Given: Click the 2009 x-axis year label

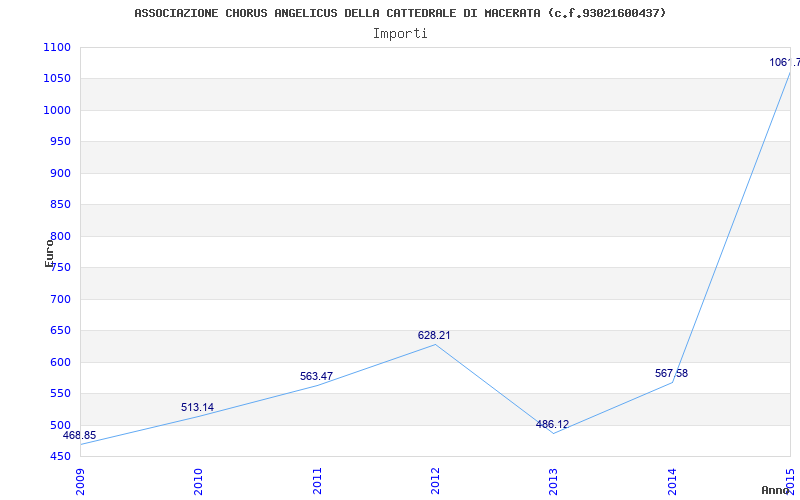Looking at the screenshot, I should [80, 481].
